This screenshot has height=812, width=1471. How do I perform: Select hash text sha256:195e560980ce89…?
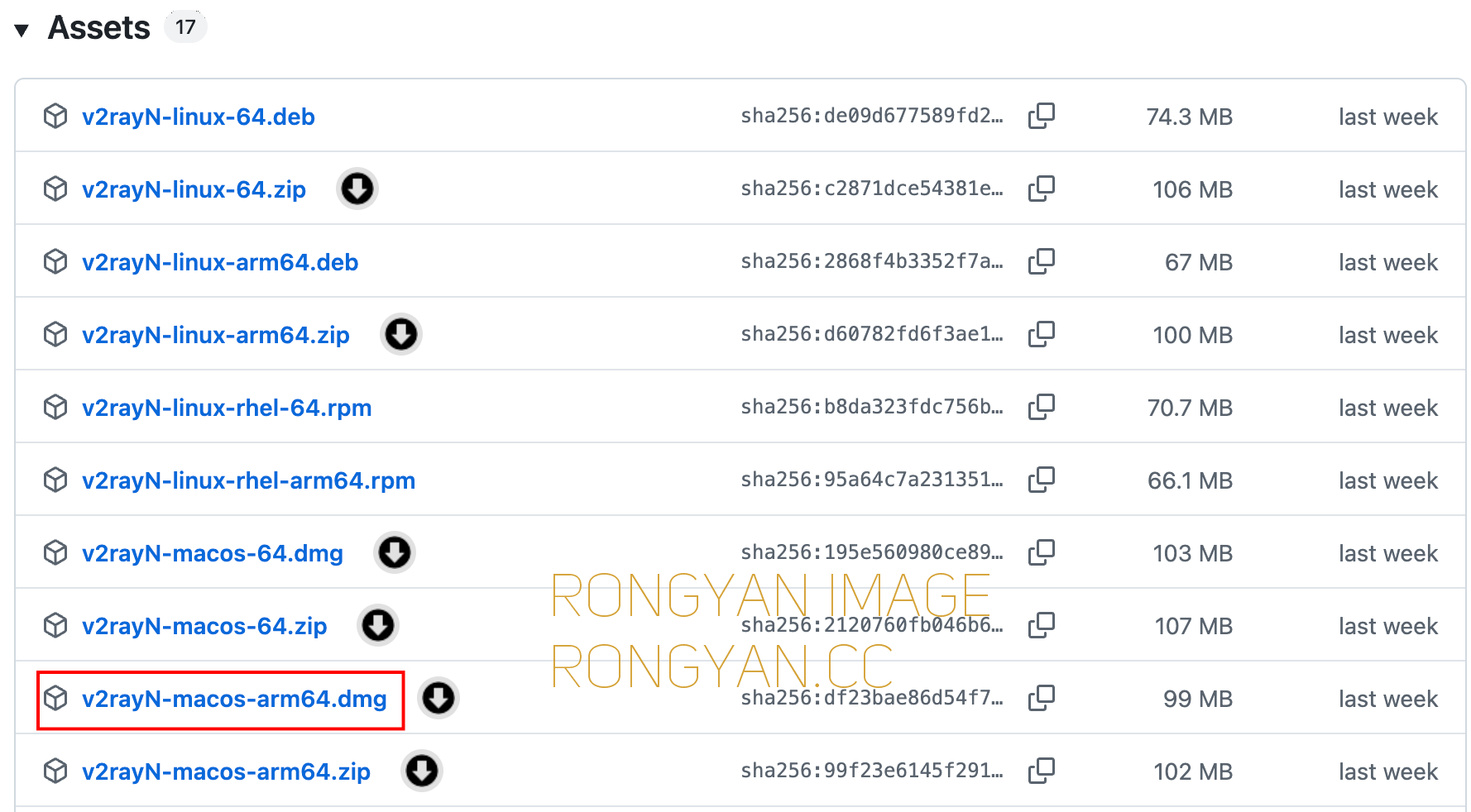(872, 552)
